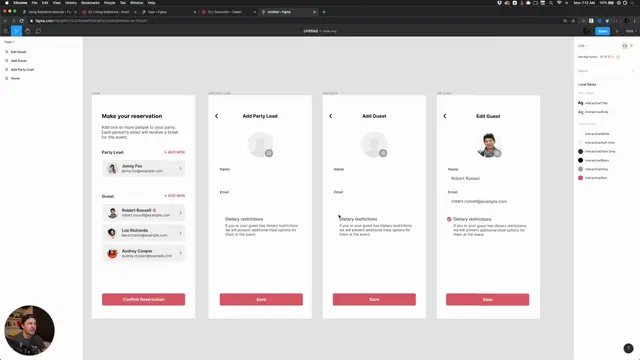Click the photo edit badge on Add Party Lead avatar
The height and width of the screenshot is (360, 640).
coord(269,153)
